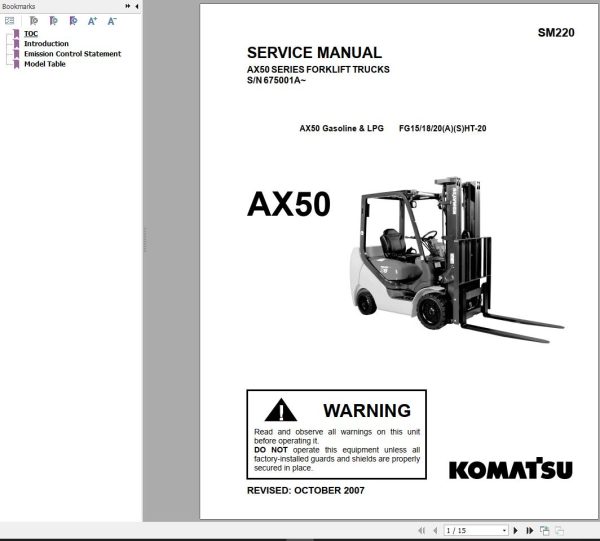Click the AX50 Gasoline & LPG text
Screen dimensions: 600x541
(341, 129)
